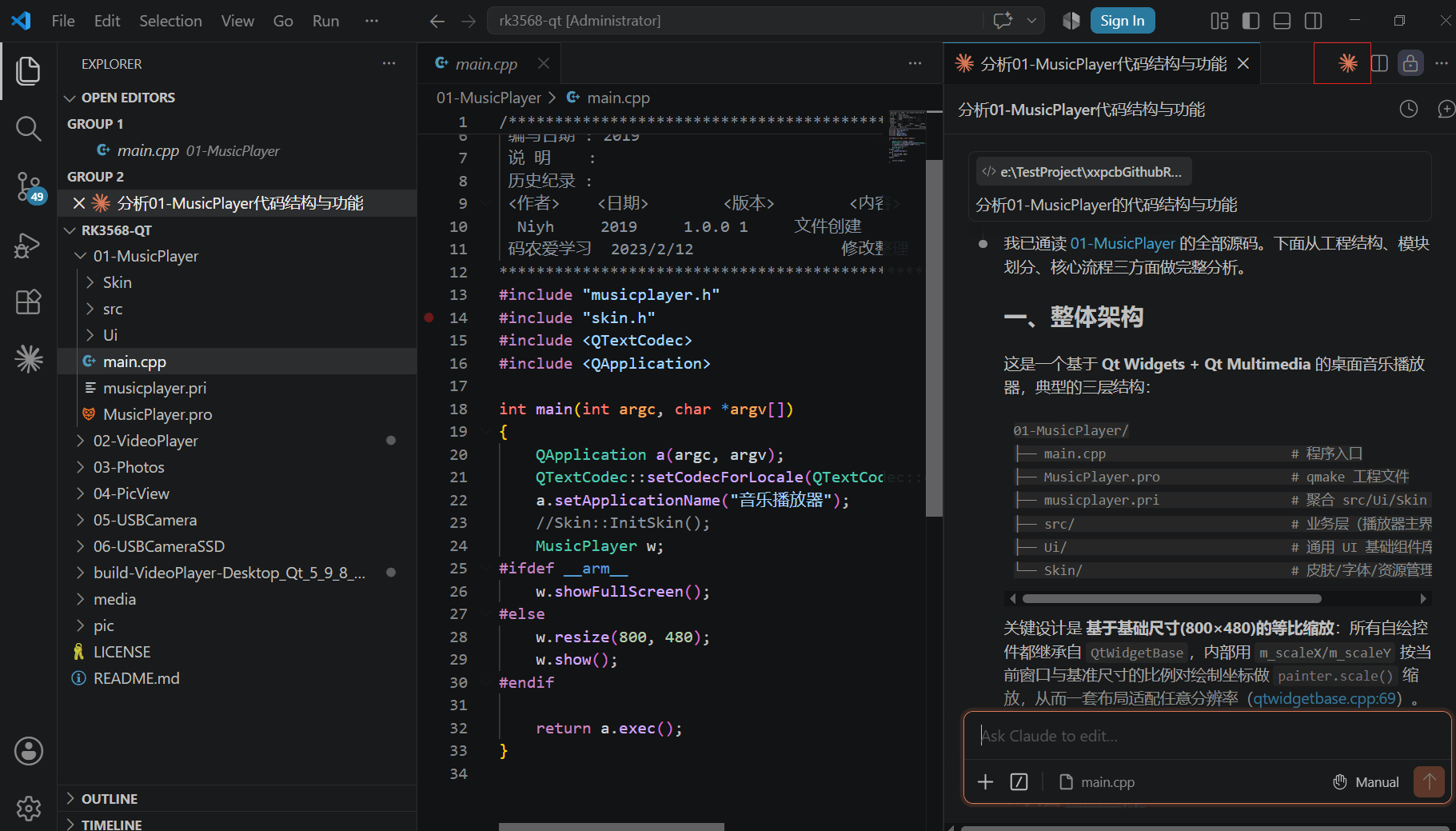This screenshot has height=831, width=1456.
Task: Open the qtwidgetbase.cpp:69 link
Action: pos(1324,698)
